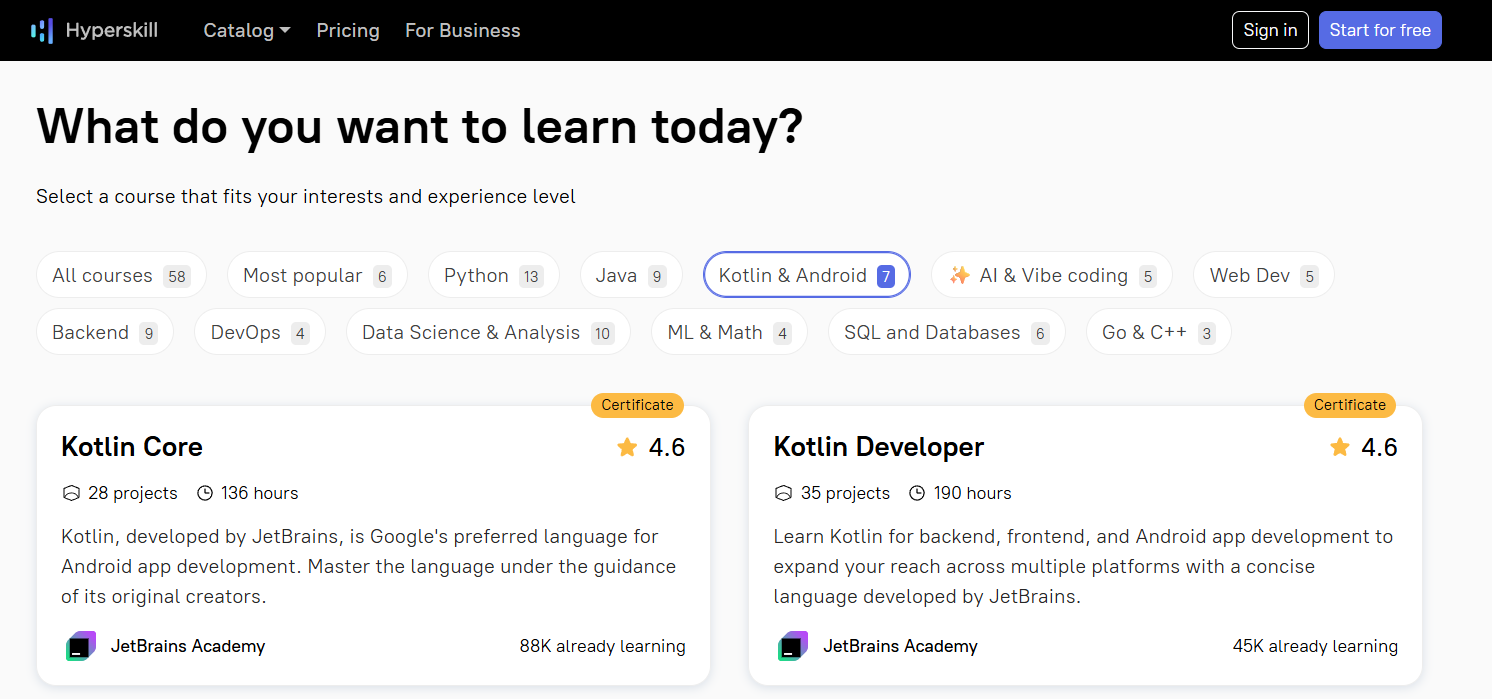Select the All courses filter
This screenshot has width=1492, height=699.
(x=121, y=275)
